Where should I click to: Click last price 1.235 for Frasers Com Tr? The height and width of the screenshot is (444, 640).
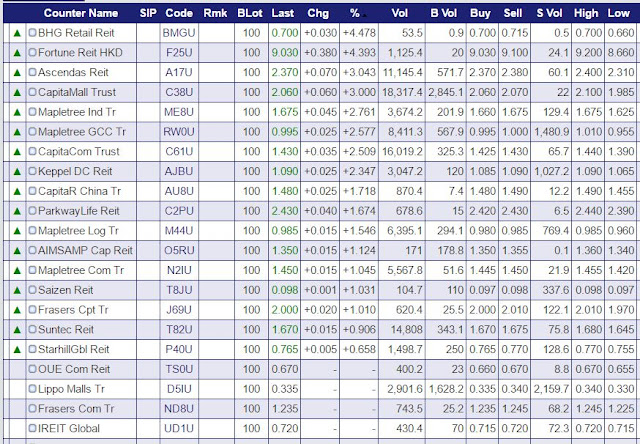pos(285,409)
